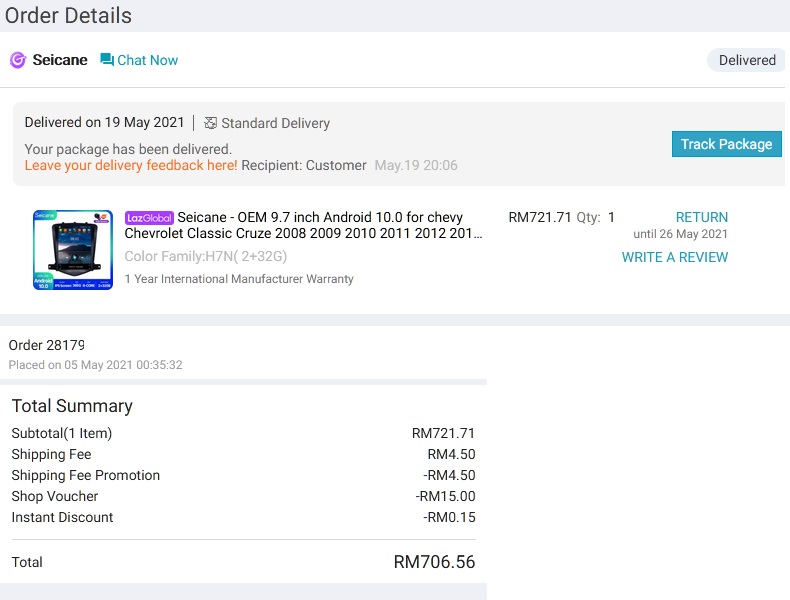Click Color Family:H7N( 2+32G) text
Image resolution: width=790 pixels, height=600 pixels.
(206, 256)
